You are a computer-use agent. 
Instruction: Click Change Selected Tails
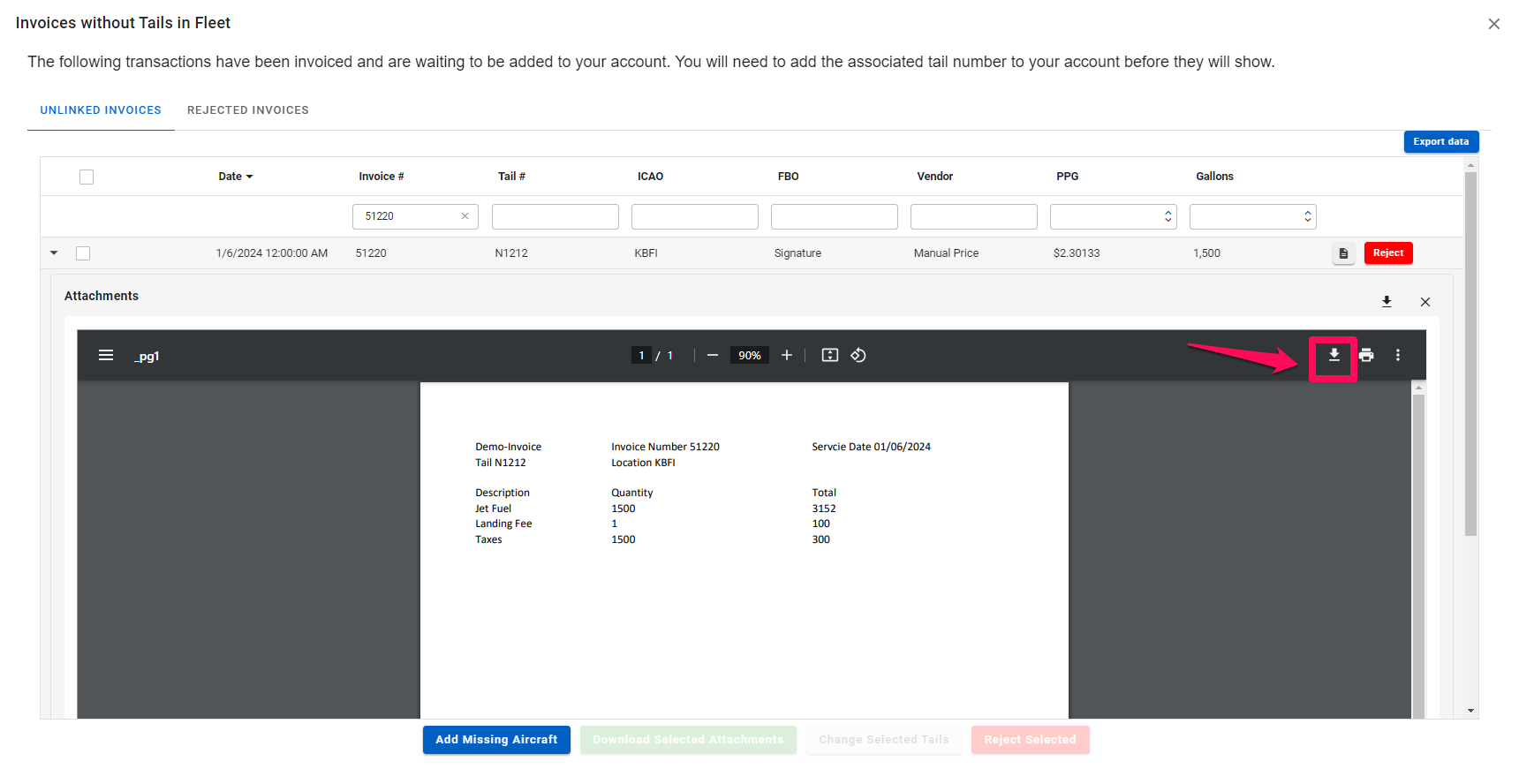[884, 740]
